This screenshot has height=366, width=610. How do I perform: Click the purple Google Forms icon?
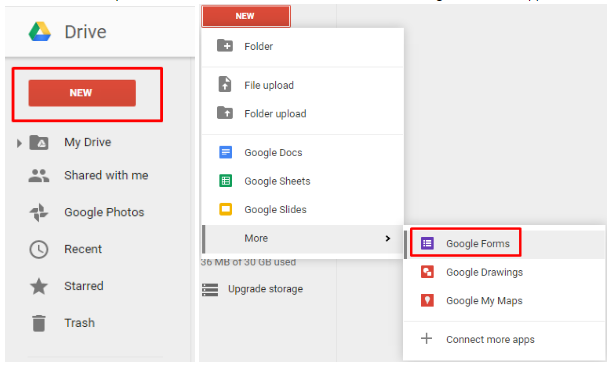(427, 243)
